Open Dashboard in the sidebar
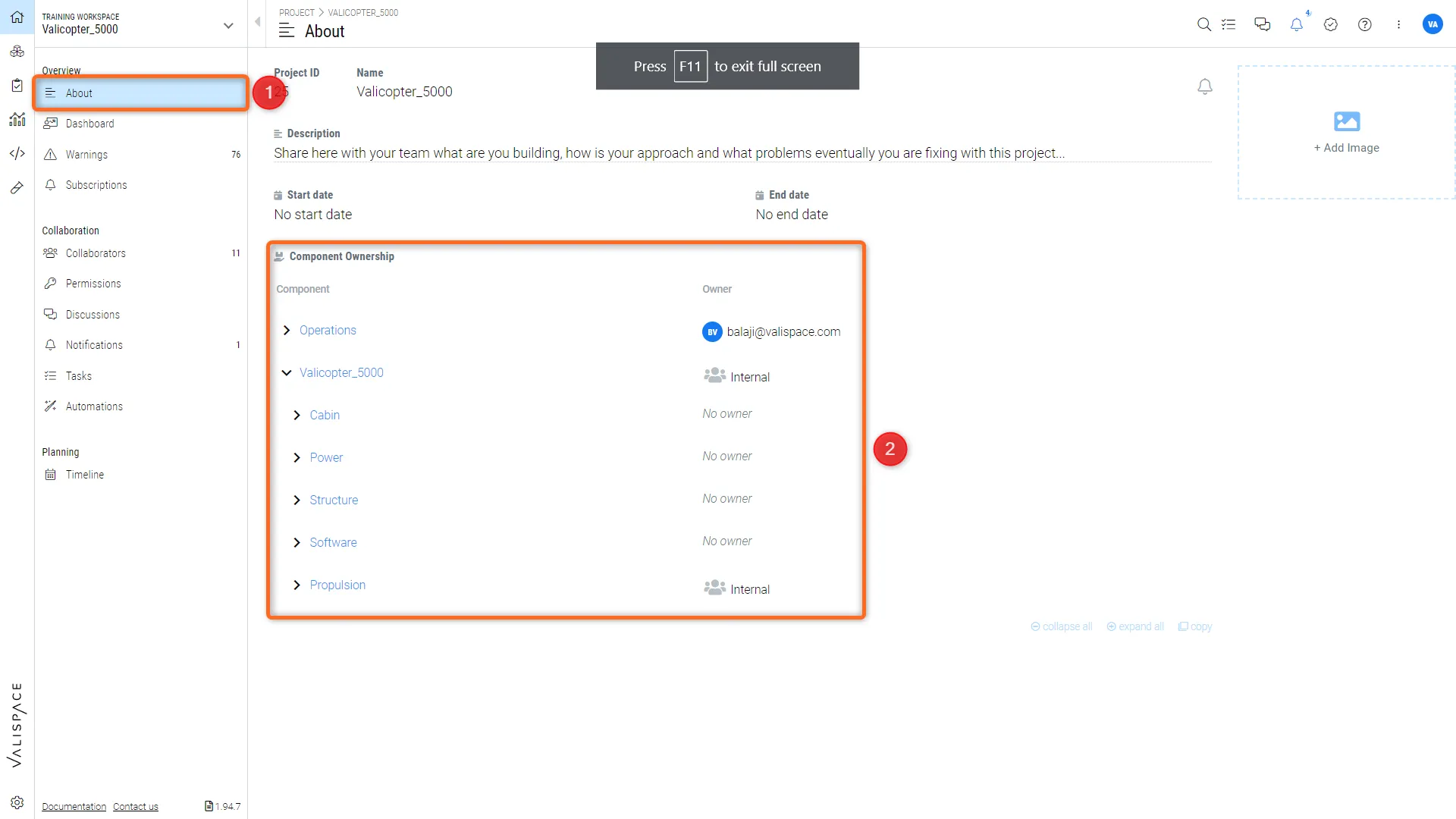Image resolution: width=1456 pixels, height=819 pixels. click(89, 124)
